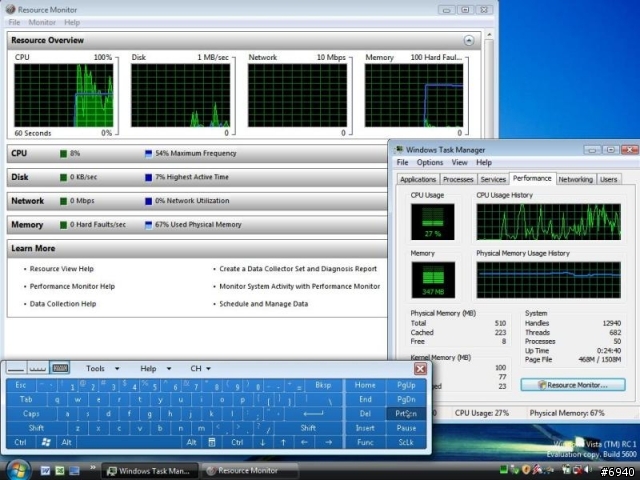The image size is (640, 480).
Task: Toggle Alt key beside the Windows key
Action: 67,442
